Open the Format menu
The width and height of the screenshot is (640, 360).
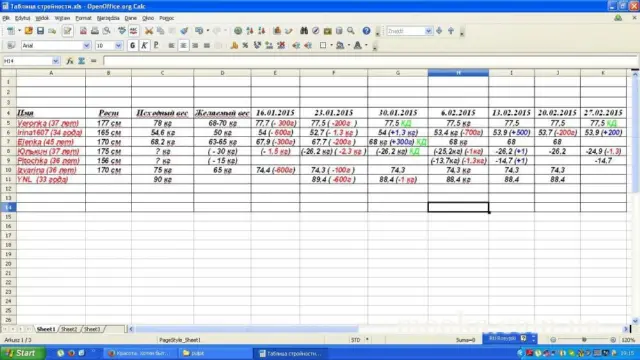click(83, 18)
